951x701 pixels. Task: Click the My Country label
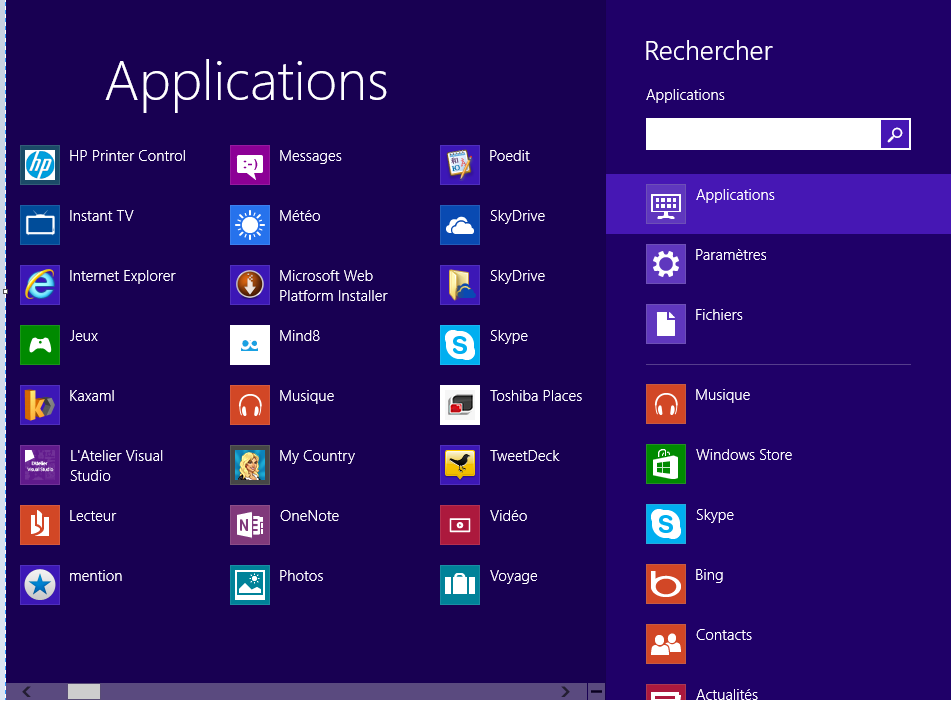click(317, 457)
